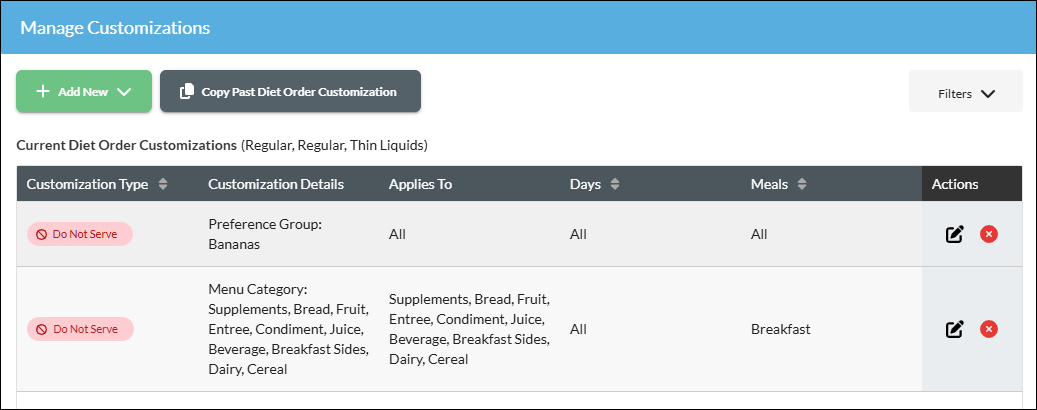Image resolution: width=1037 pixels, height=410 pixels.
Task: Sort the Days column using arrows
Action: point(614,184)
